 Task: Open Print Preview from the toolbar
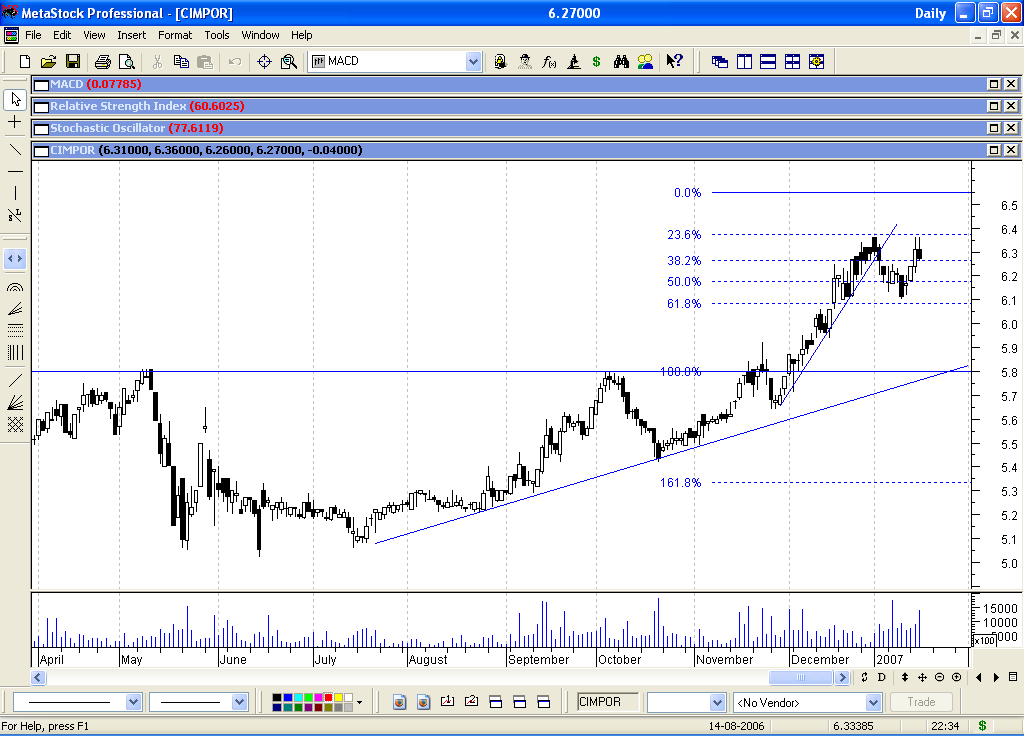click(127, 61)
